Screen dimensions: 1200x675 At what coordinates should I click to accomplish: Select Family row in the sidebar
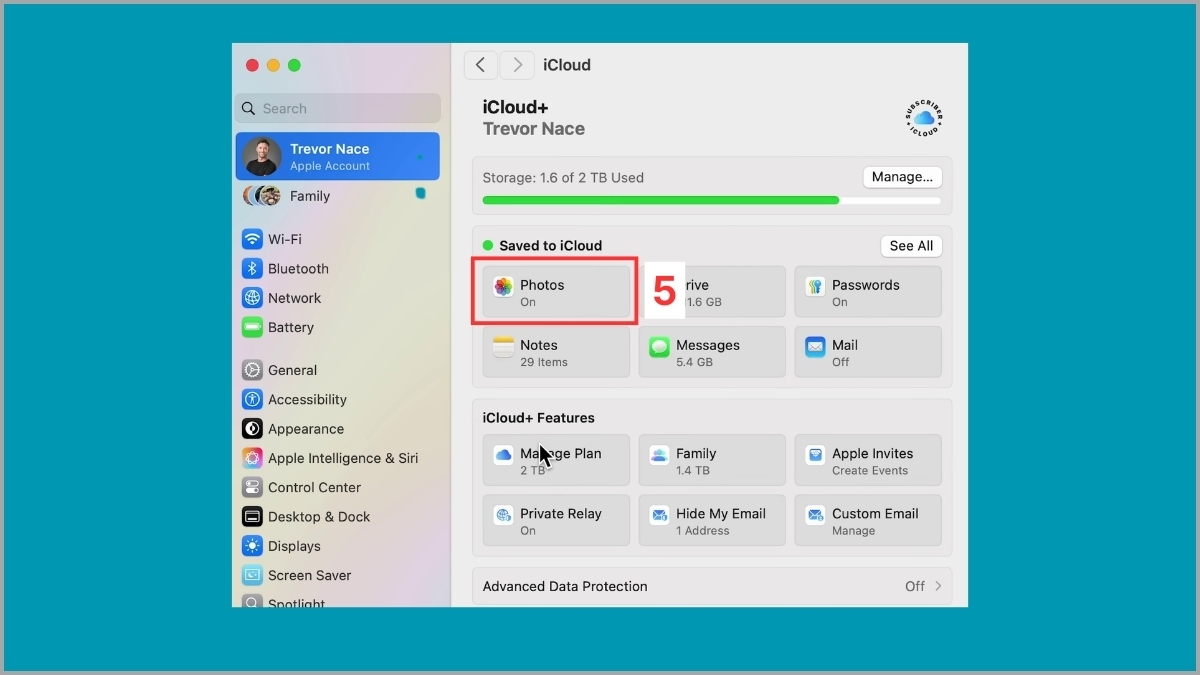point(338,196)
